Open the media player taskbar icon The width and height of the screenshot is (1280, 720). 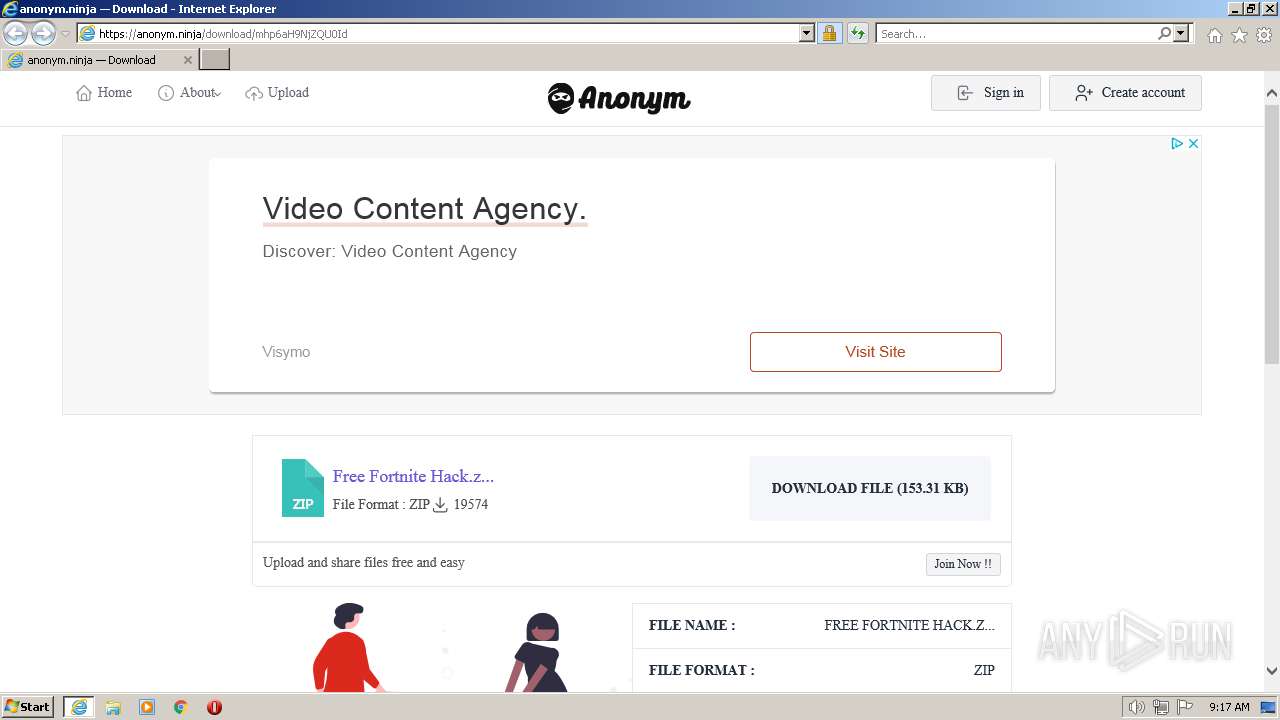[147, 707]
